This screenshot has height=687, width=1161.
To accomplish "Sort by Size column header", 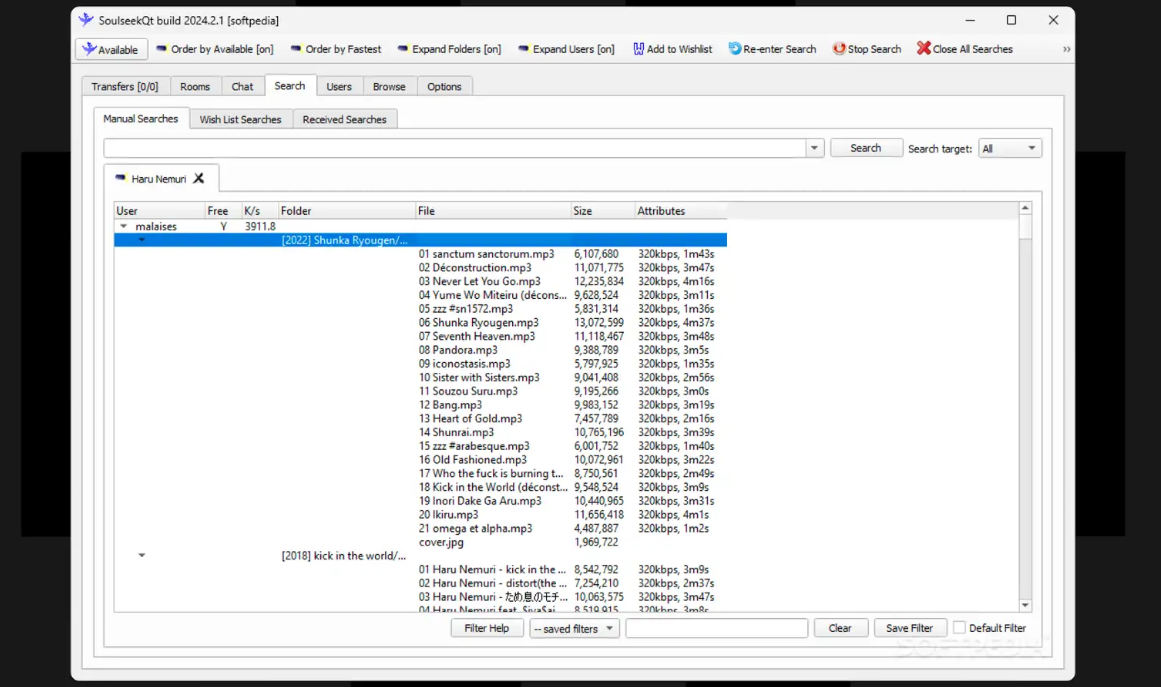I will click(x=603, y=211).
